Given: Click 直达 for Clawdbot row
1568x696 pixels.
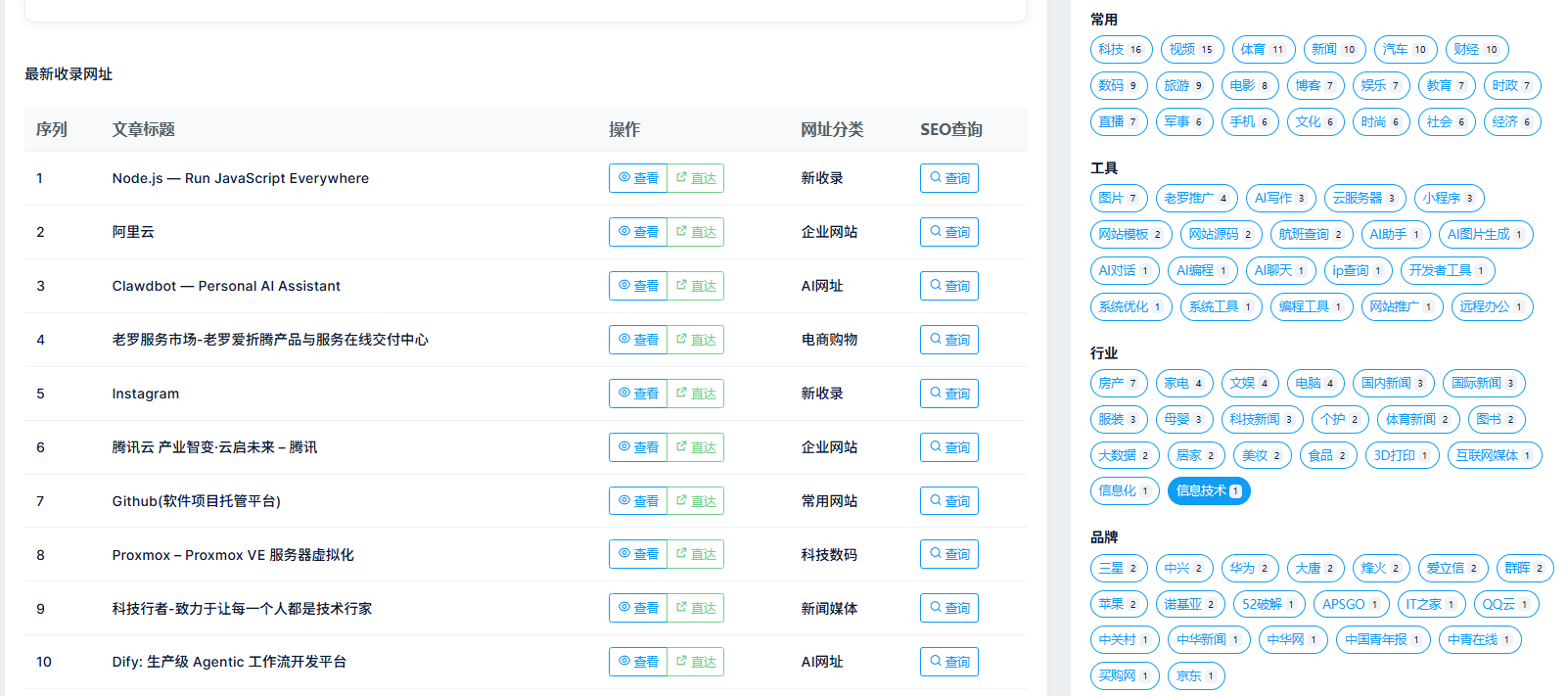Looking at the screenshot, I should (x=696, y=286).
